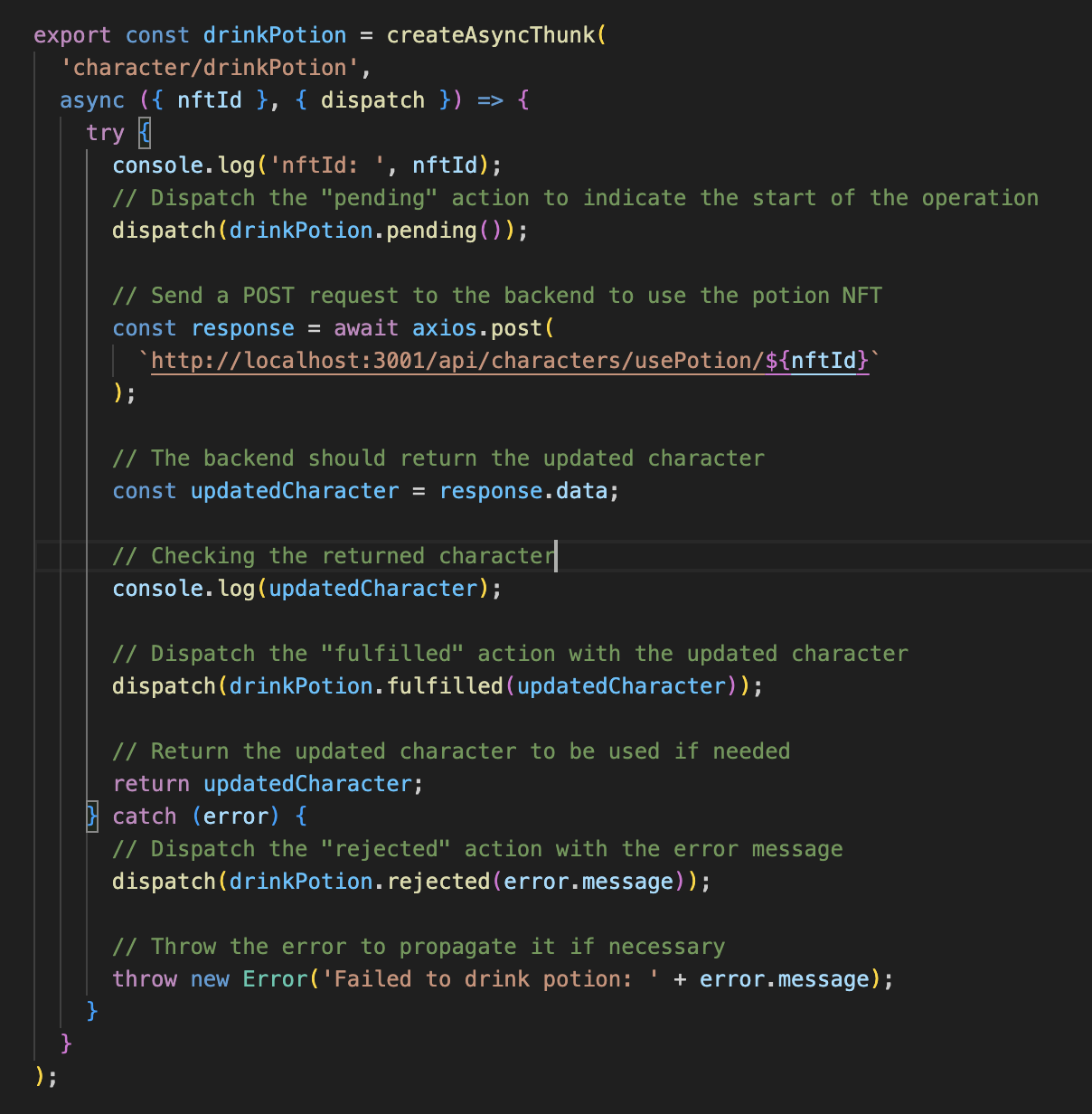Click response.data on the updatedCharacter assignment line
Image resolution: width=1092 pixels, height=1114 pixels.
[522, 491]
